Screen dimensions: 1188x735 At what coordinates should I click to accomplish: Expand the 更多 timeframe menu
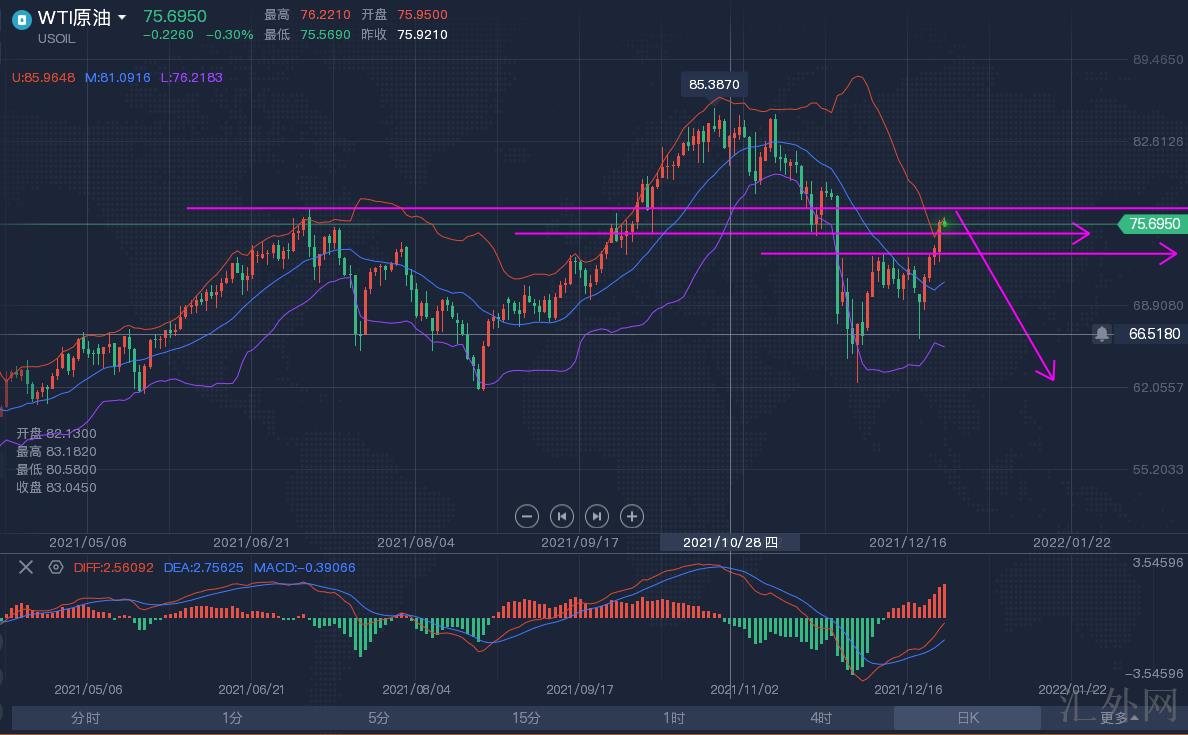(x=1119, y=717)
